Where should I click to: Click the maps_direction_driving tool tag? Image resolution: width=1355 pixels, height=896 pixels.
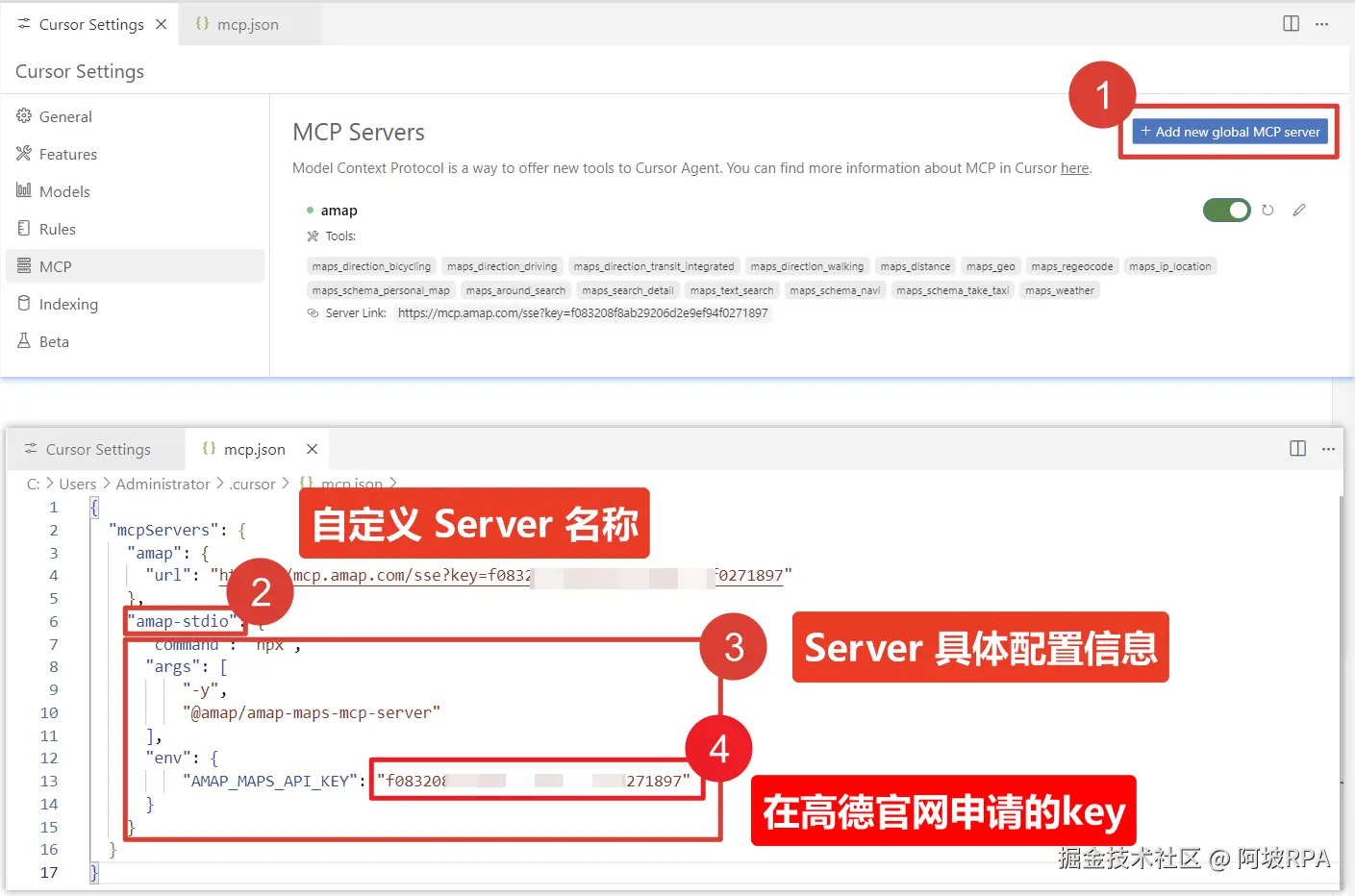502,266
